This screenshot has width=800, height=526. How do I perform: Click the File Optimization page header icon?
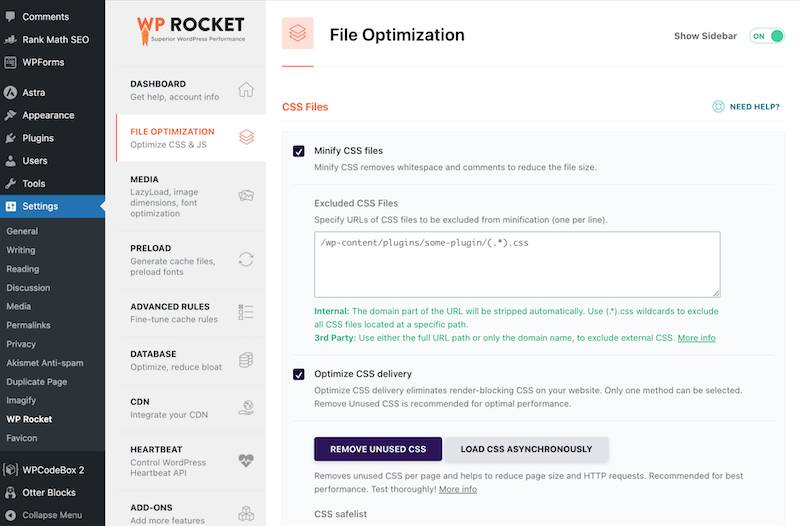297,33
